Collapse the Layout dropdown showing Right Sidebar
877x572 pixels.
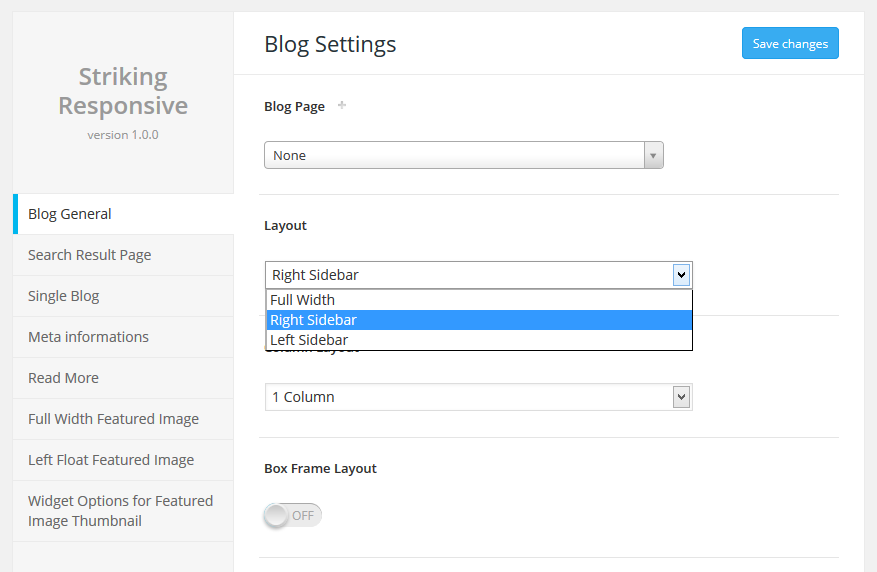point(468,275)
